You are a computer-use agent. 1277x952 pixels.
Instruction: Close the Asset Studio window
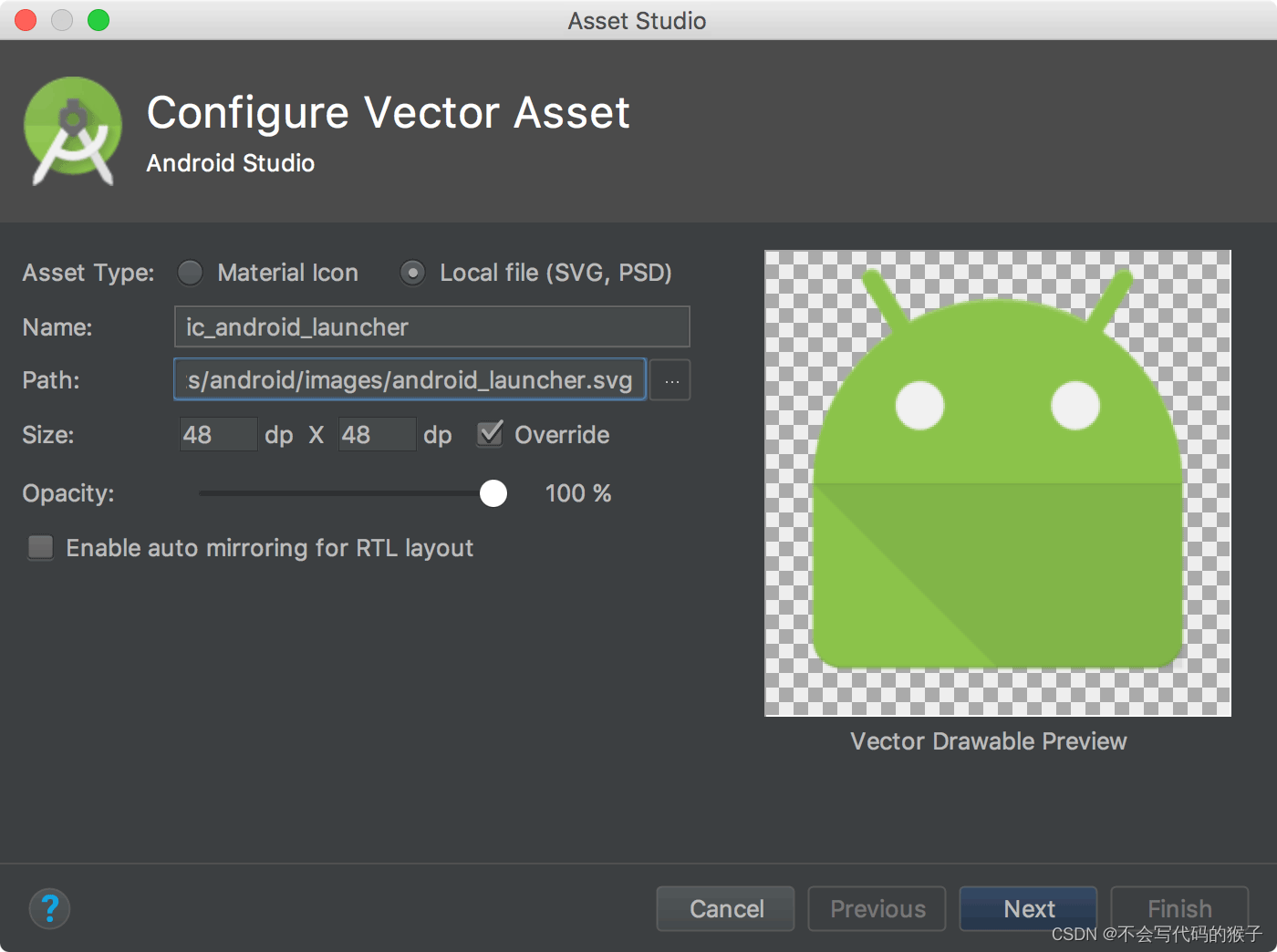point(26,20)
